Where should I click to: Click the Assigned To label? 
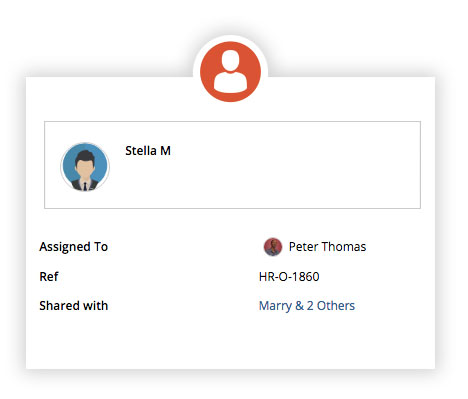tap(74, 247)
